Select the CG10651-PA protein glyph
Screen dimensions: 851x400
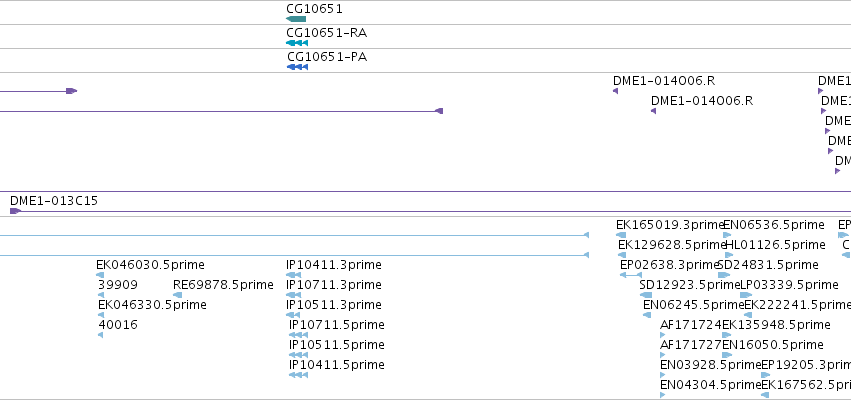click(297, 67)
